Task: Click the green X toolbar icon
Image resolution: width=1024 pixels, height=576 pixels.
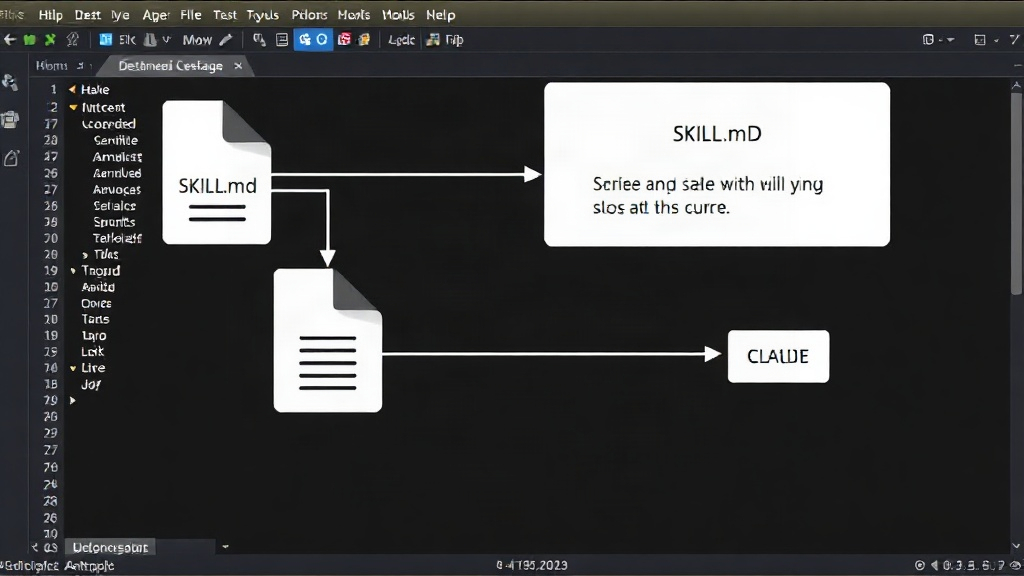Action: (x=50, y=40)
